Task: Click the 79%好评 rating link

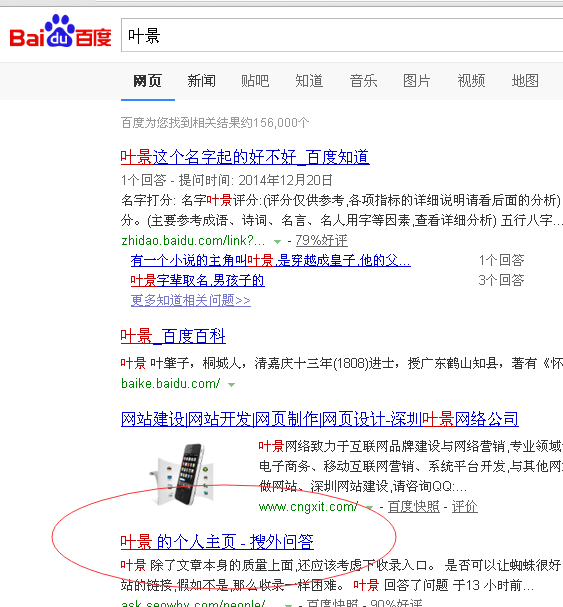Action: 321,240
